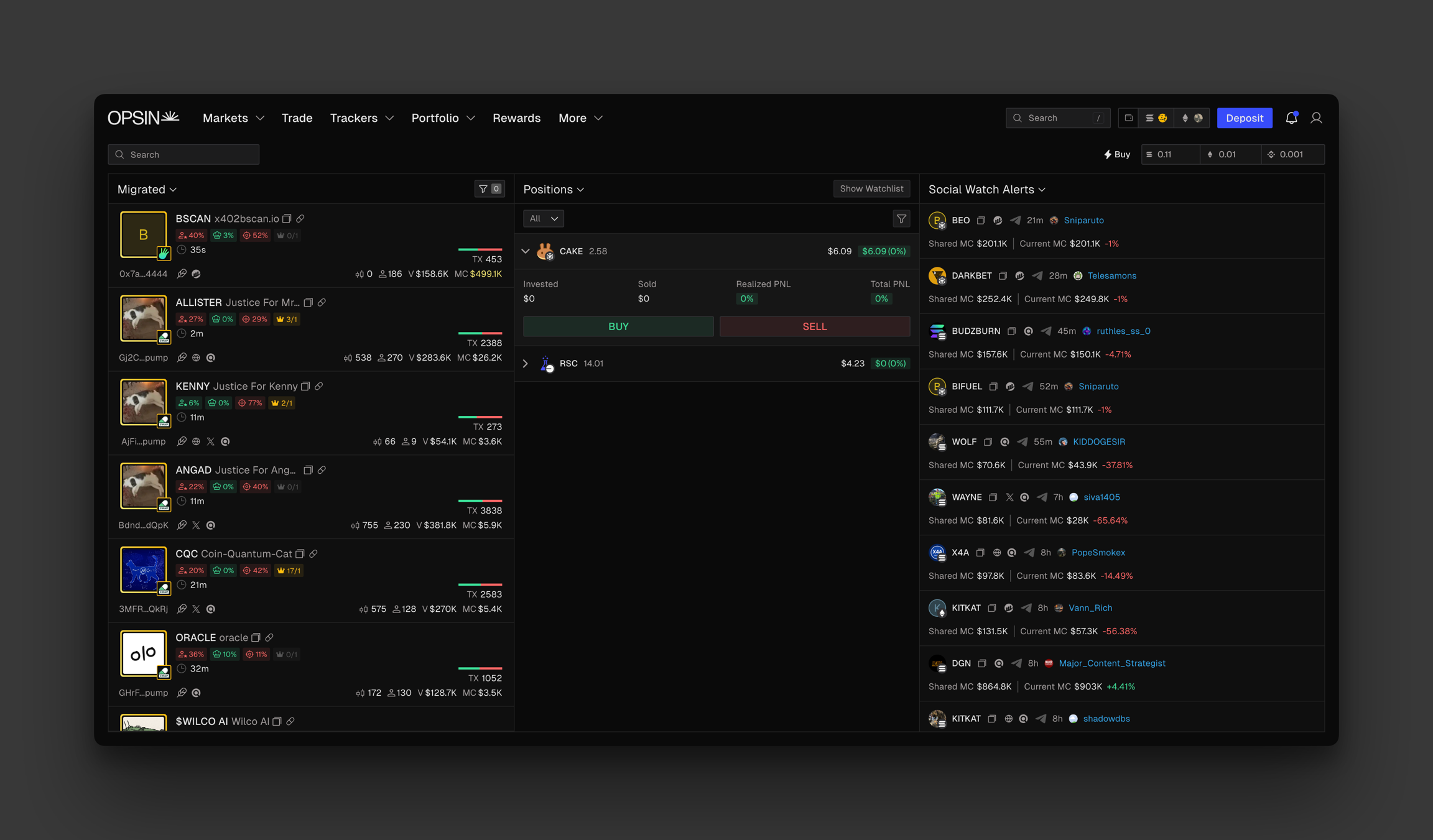Screen dimensions: 1433x840
Task: Toggle the lightning quick Buy mode
Action: [1117, 154]
